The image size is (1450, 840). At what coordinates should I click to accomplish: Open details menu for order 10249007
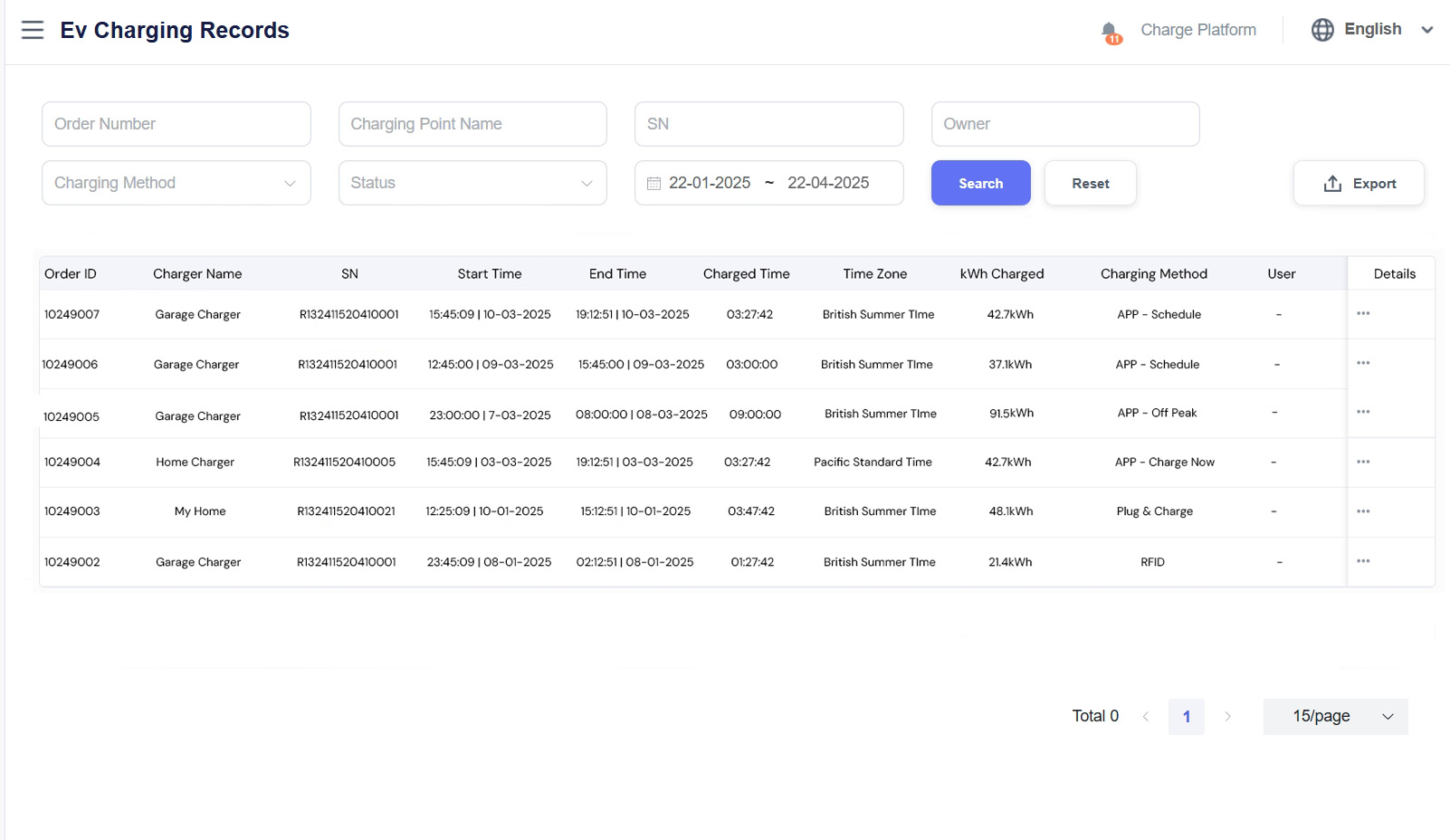(x=1363, y=313)
